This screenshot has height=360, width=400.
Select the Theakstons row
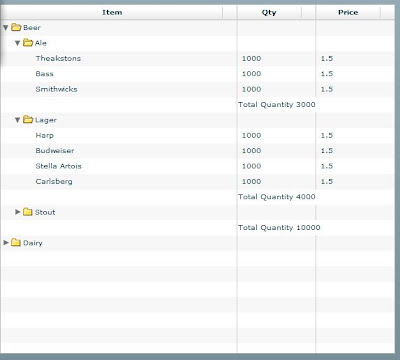198,58
